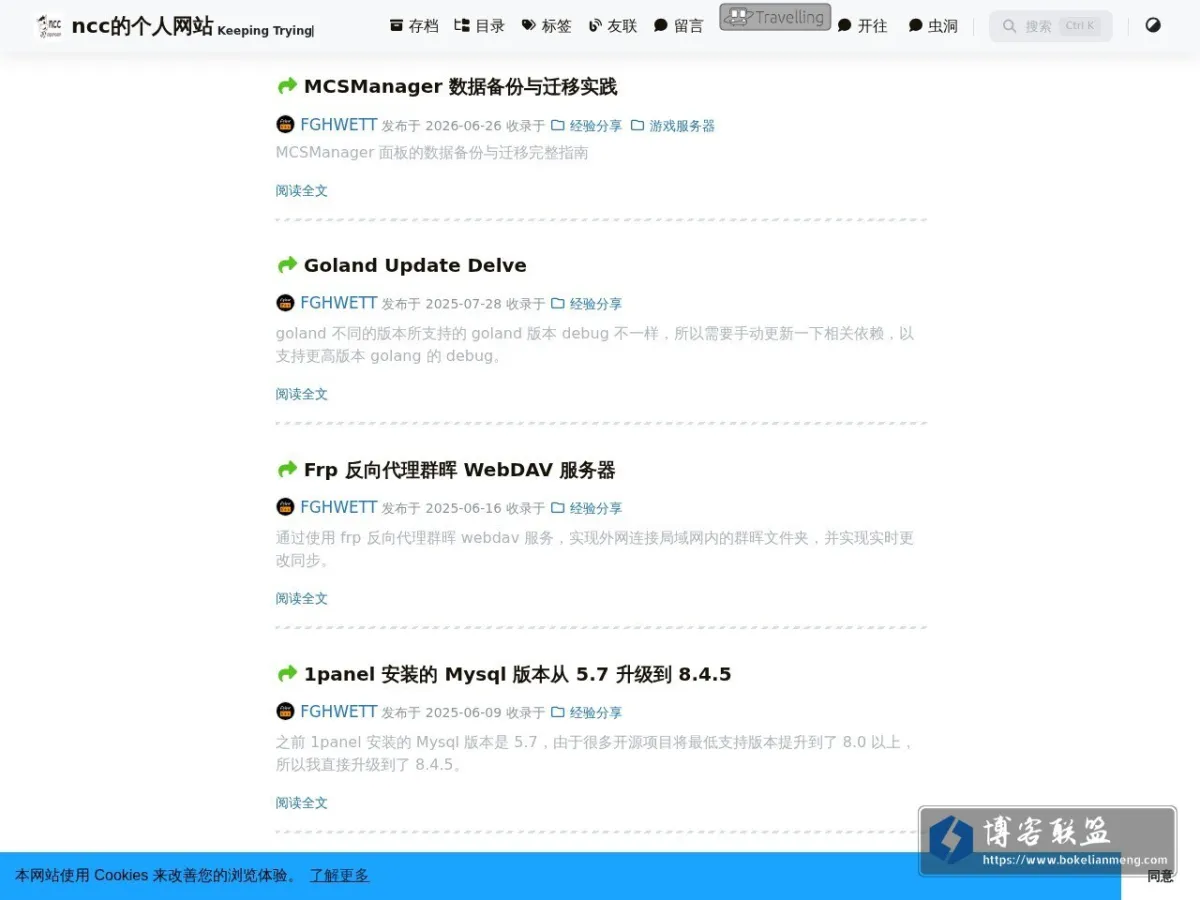1200x900 pixels.
Task: Open the 留言 message board
Action: (x=679, y=26)
